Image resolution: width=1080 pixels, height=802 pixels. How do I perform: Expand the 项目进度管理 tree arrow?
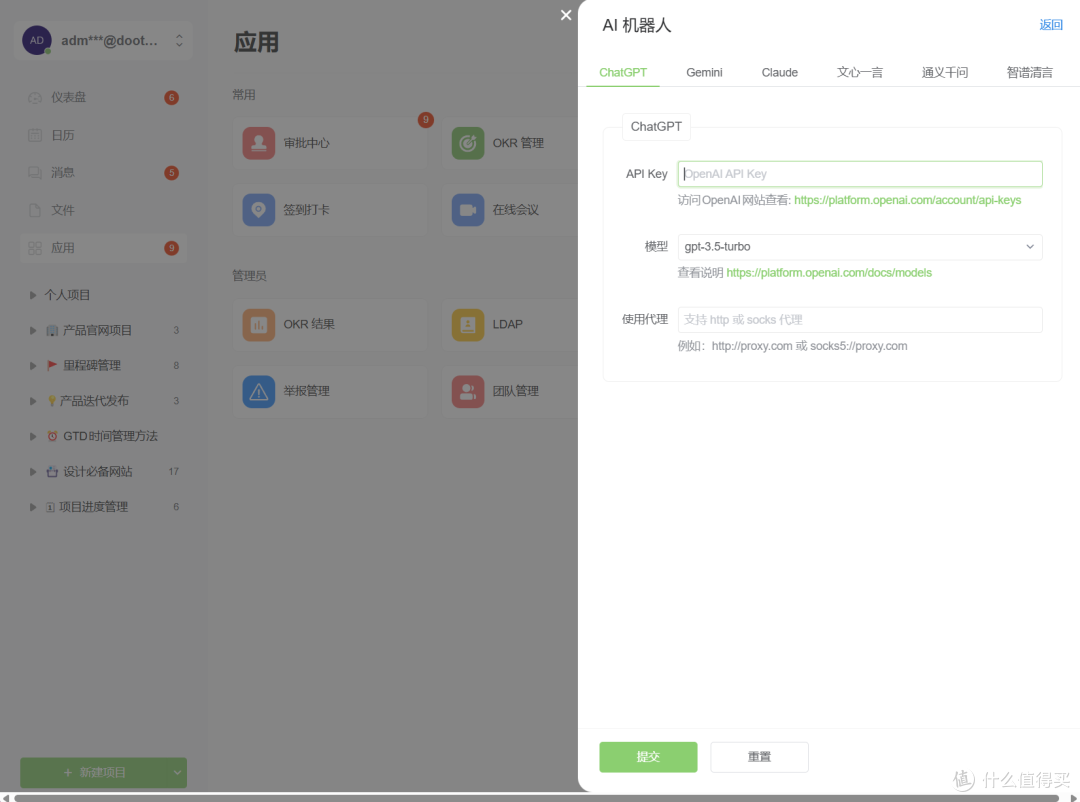click(32, 507)
